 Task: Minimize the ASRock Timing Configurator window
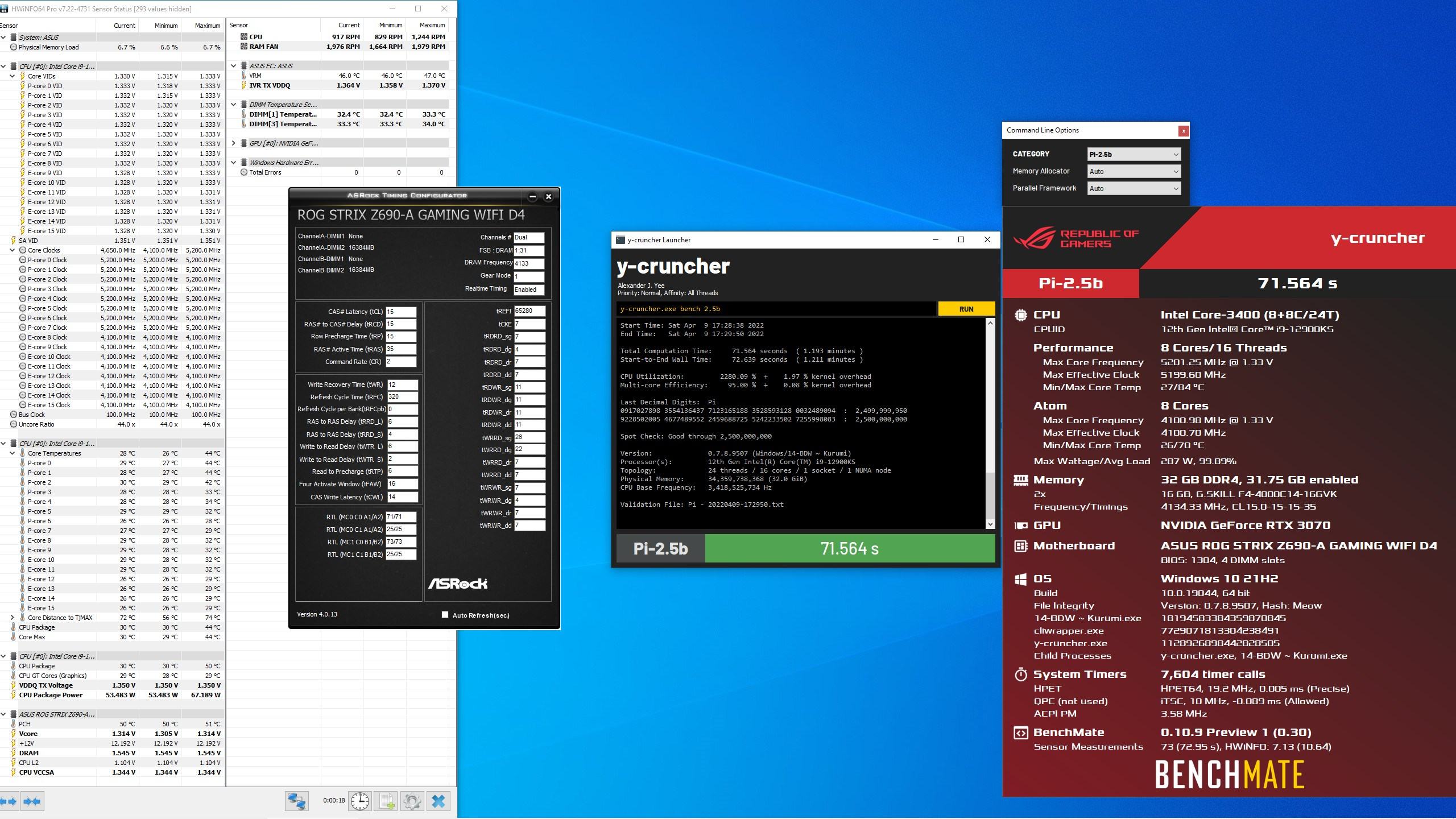coord(532,197)
